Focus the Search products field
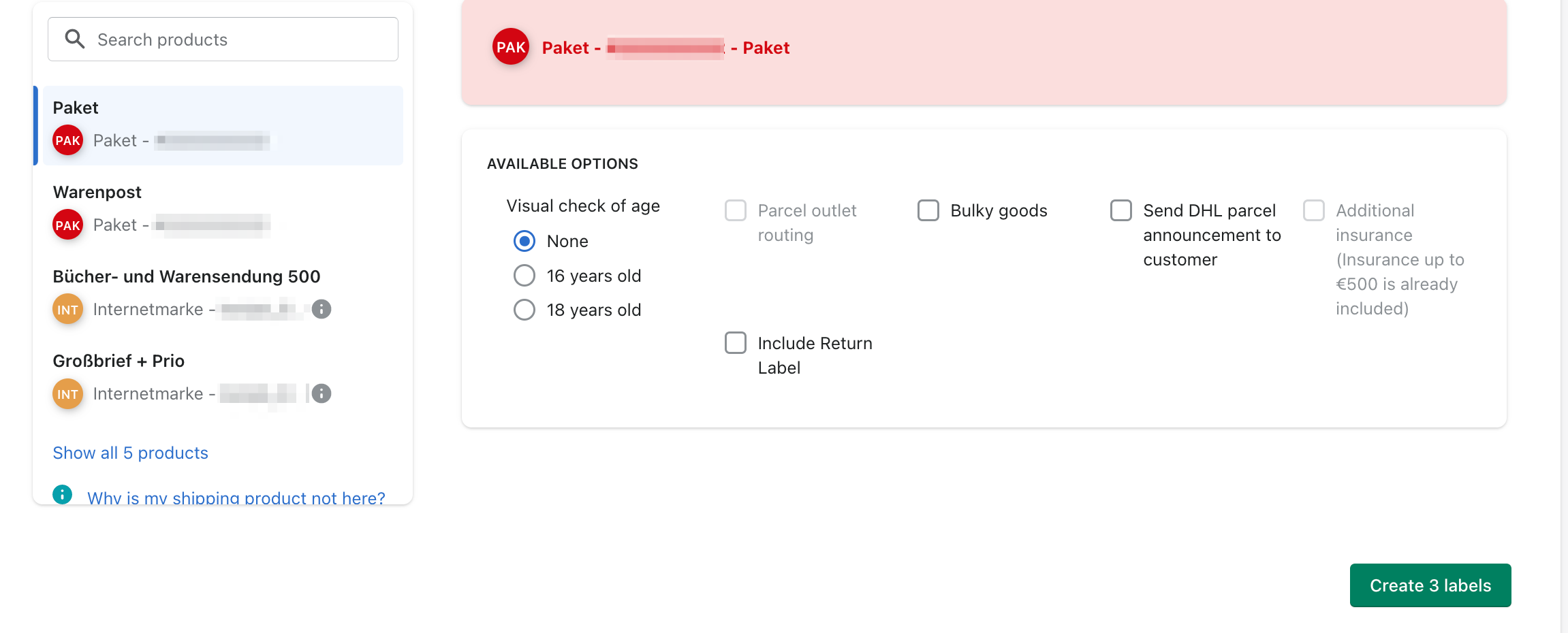 click(223, 39)
